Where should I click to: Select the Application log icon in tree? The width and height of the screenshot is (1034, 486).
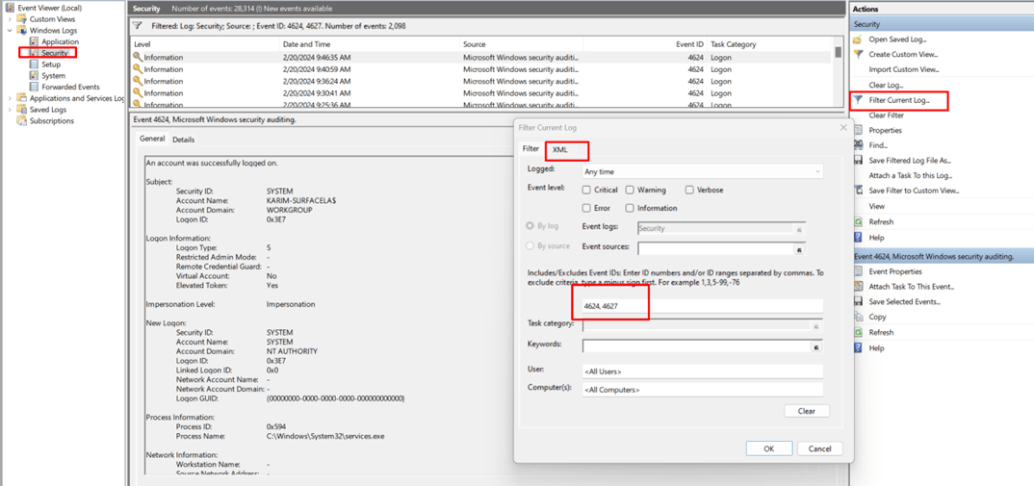[x=33, y=42]
